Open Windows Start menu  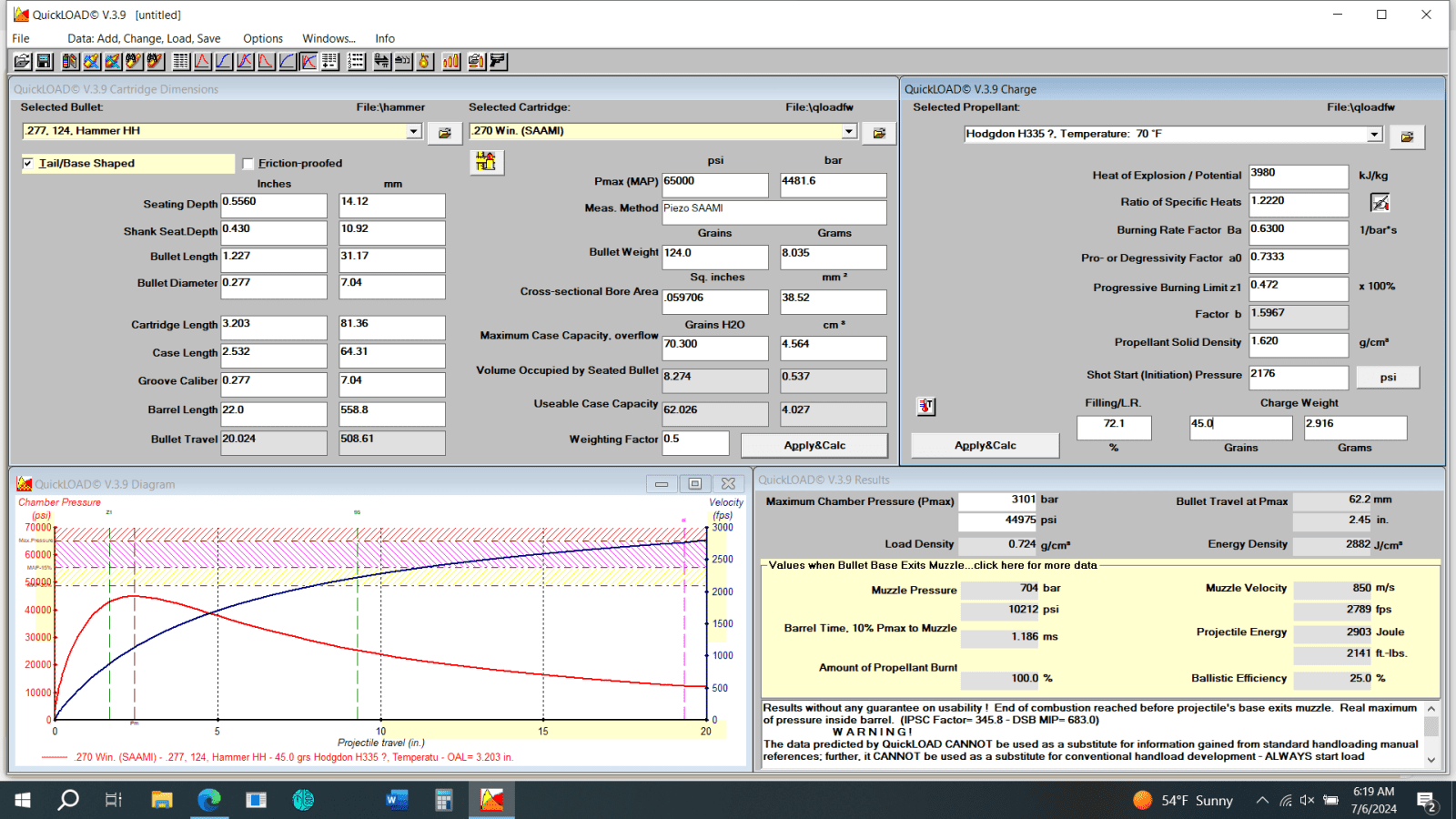pos(23,800)
